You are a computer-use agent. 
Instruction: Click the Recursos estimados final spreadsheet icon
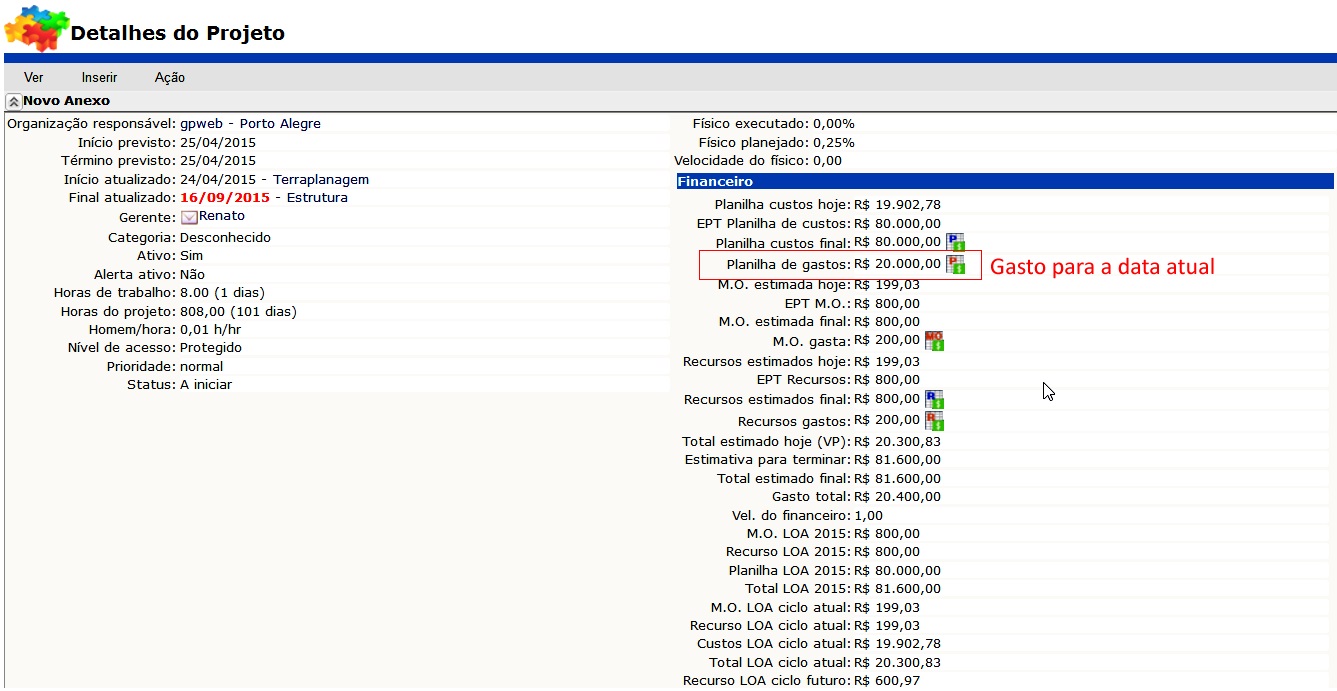934,400
